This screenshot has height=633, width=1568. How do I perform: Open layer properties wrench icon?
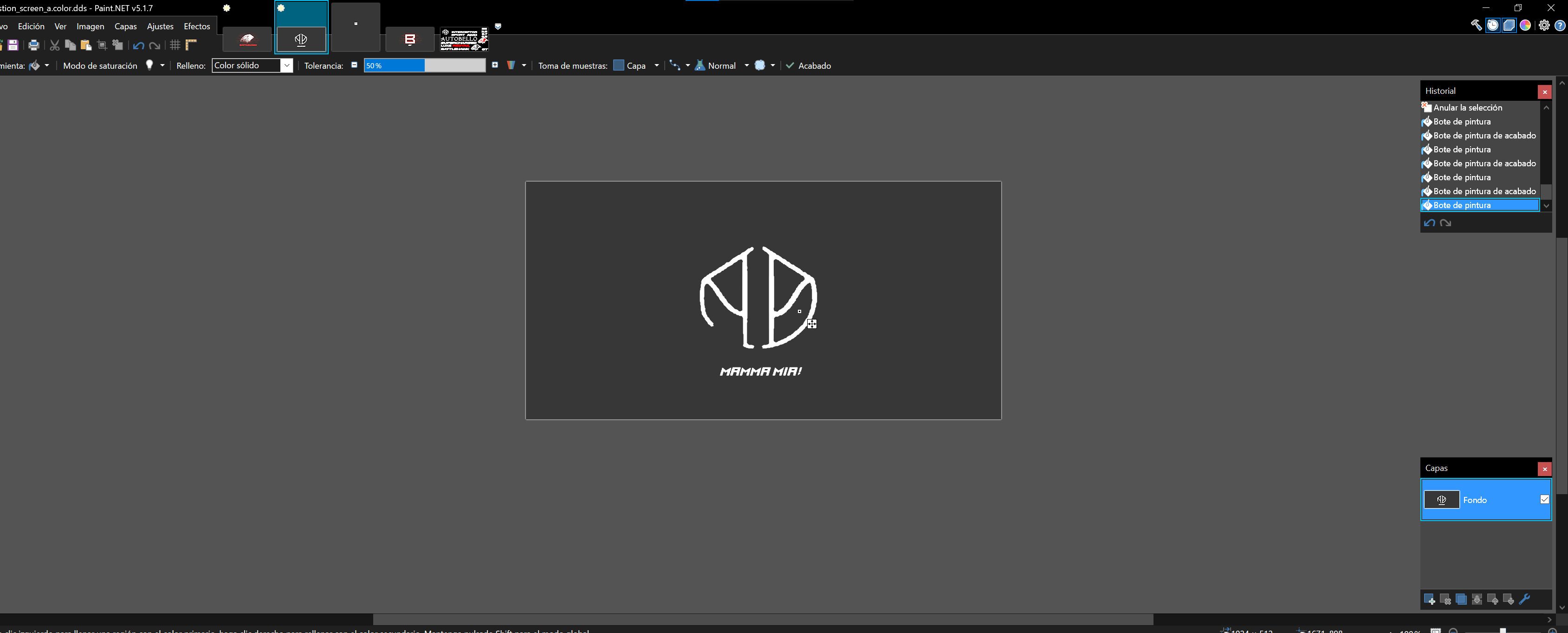coord(1524,600)
